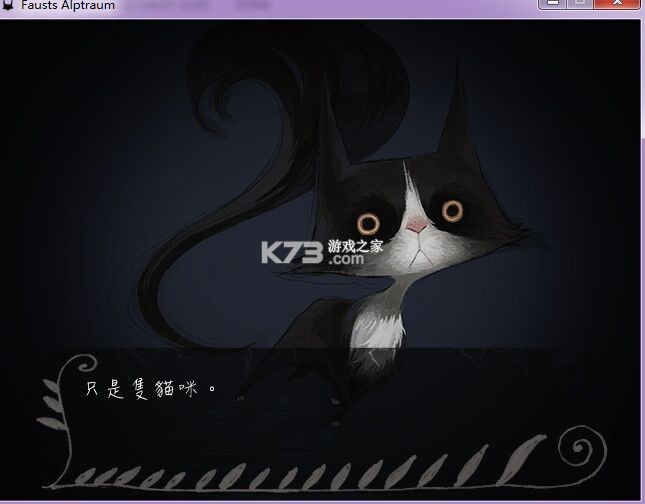The height and width of the screenshot is (504, 645).
Task: Click the Fausts Alptraum window title
Action: tap(68, 5)
